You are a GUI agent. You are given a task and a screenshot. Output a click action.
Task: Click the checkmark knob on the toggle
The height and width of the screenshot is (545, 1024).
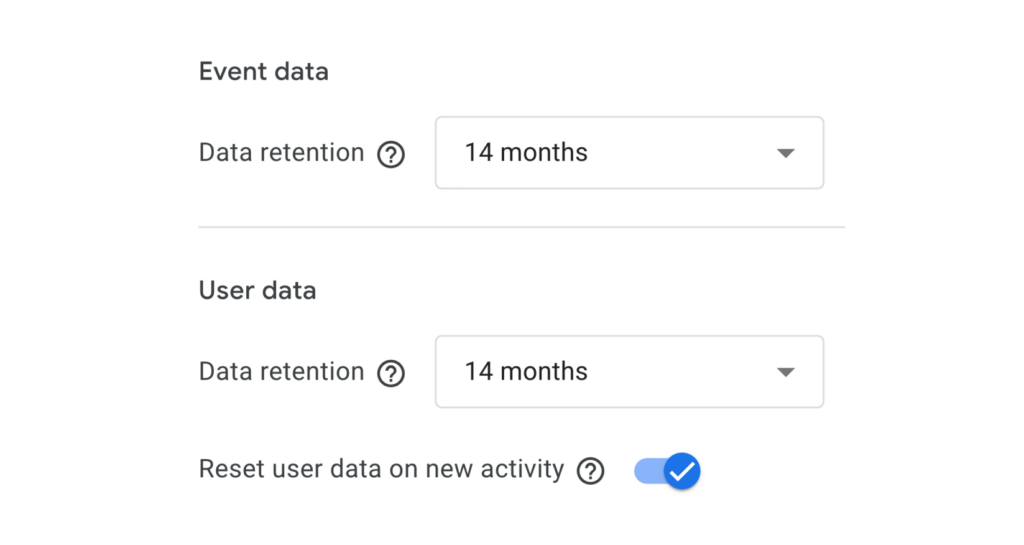682,471
